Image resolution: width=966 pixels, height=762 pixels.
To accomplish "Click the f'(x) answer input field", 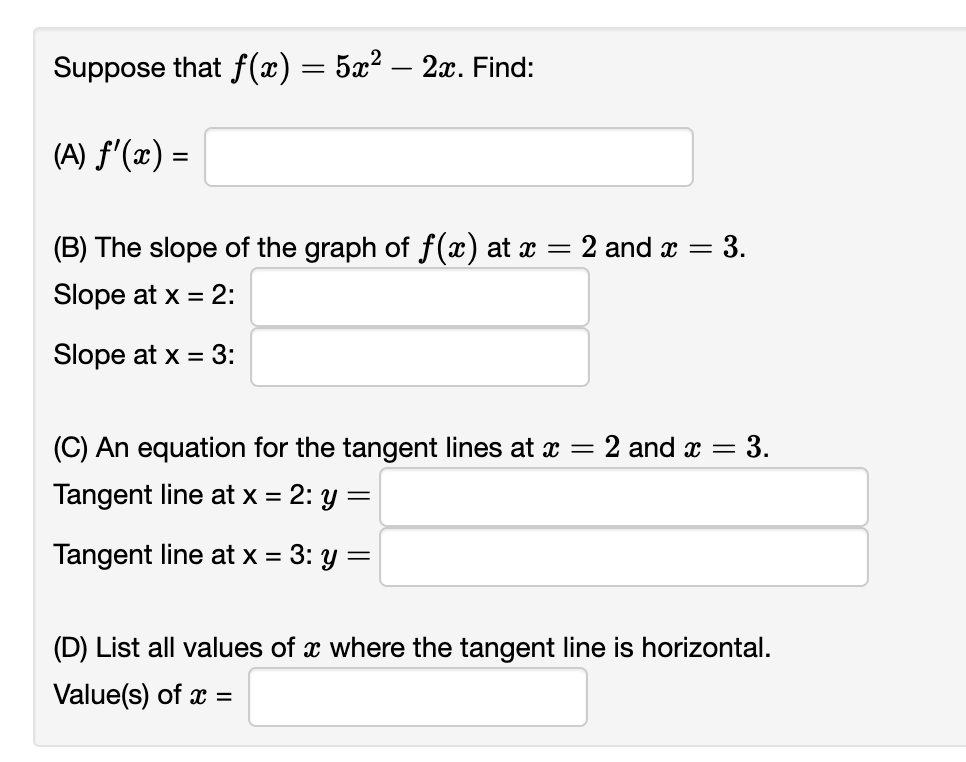I will pos(447,158).
